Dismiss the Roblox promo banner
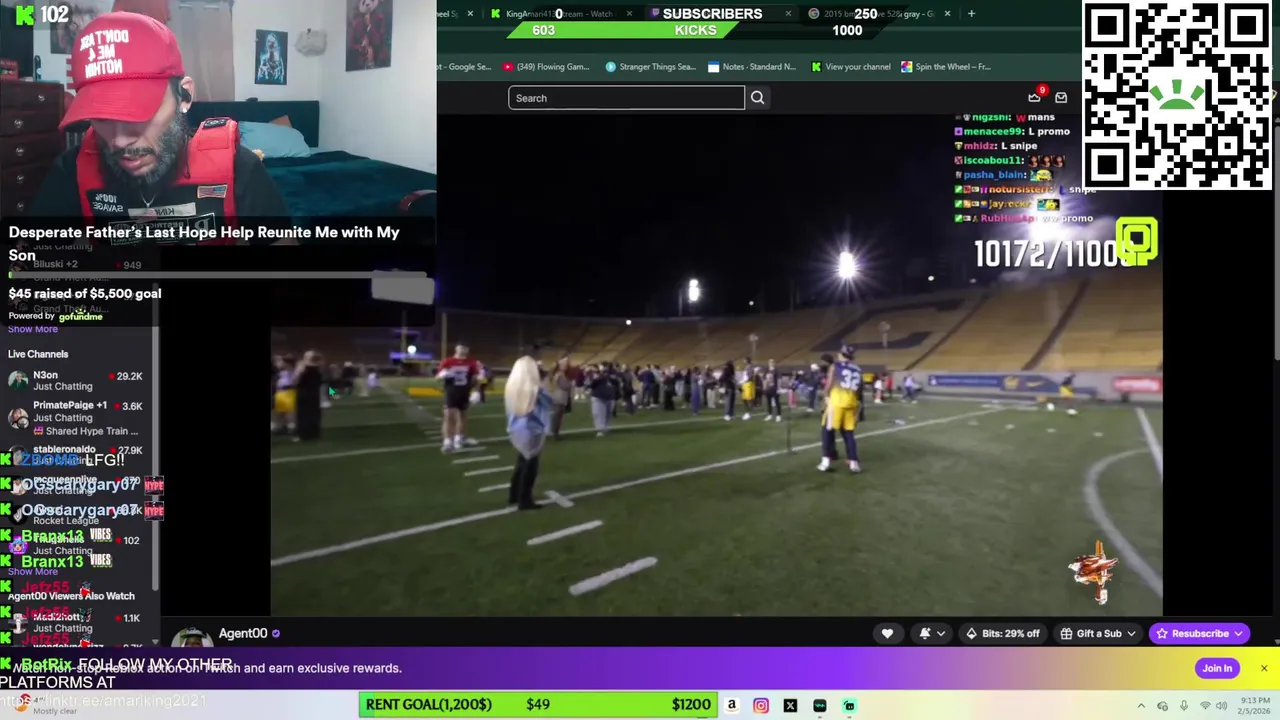The width and height of the screenshot is (1280, 720). click(1264, 668)
